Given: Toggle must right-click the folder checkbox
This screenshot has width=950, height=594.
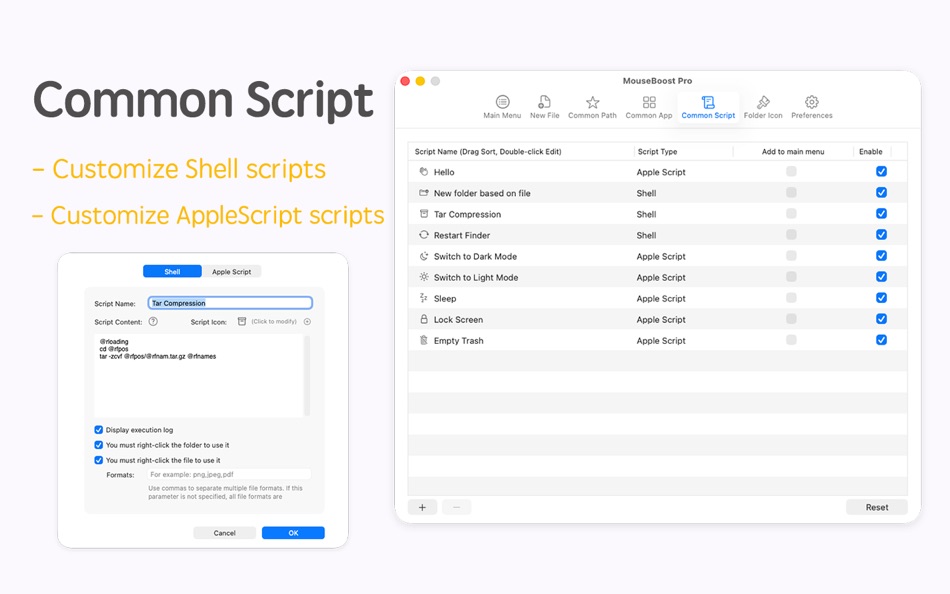Looking at the screenshot, I should click(98, 445).
